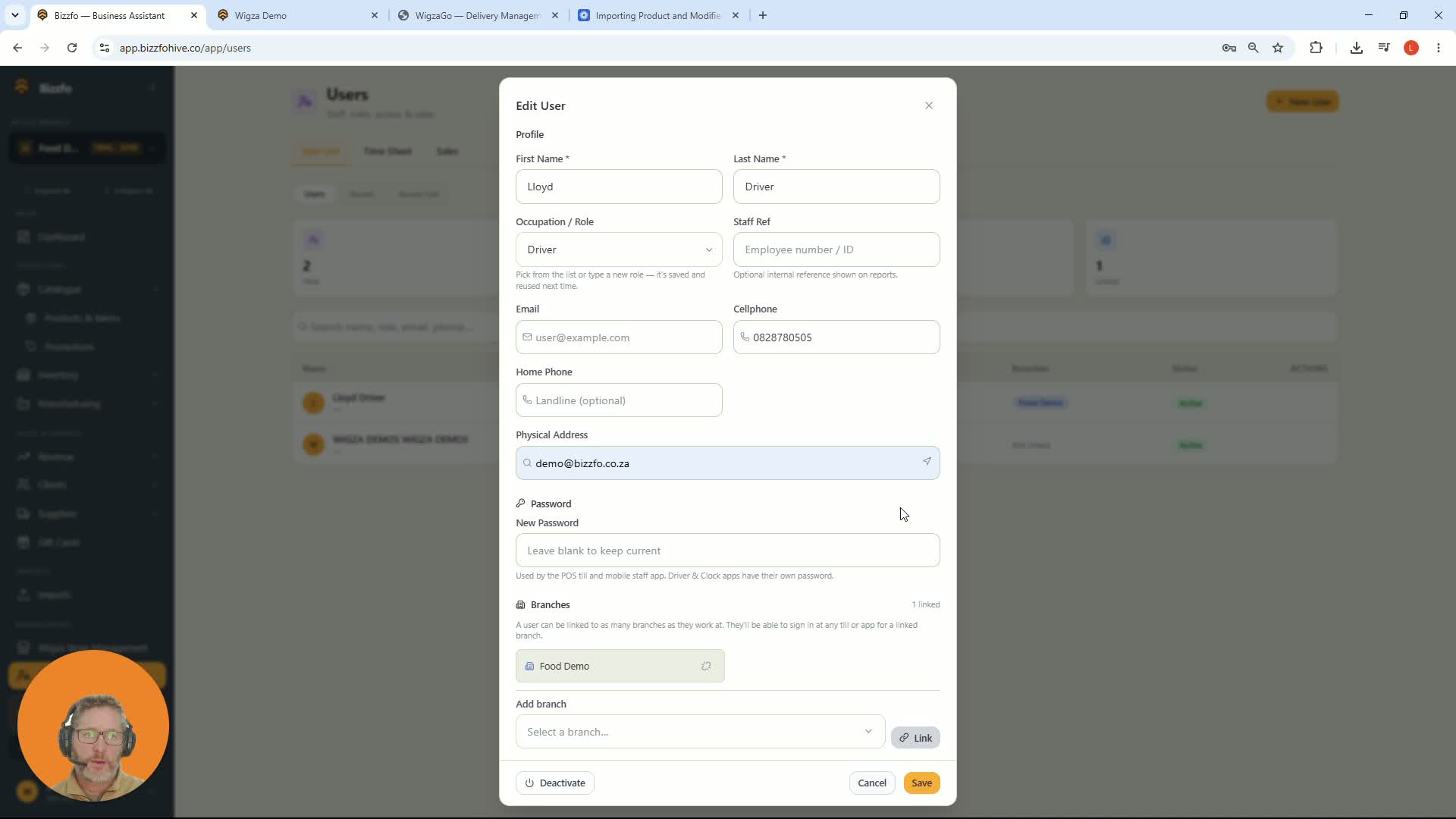
Task: Click the link chain icon in Link button
Action: pyautogui.click(x=904, y=738)
